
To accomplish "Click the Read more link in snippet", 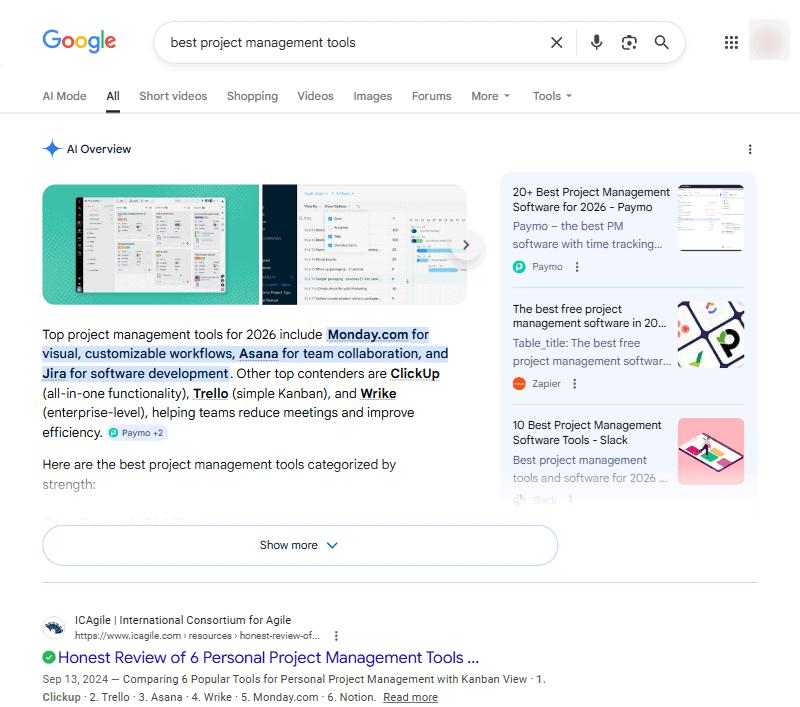I will click(x=410, y=697).
